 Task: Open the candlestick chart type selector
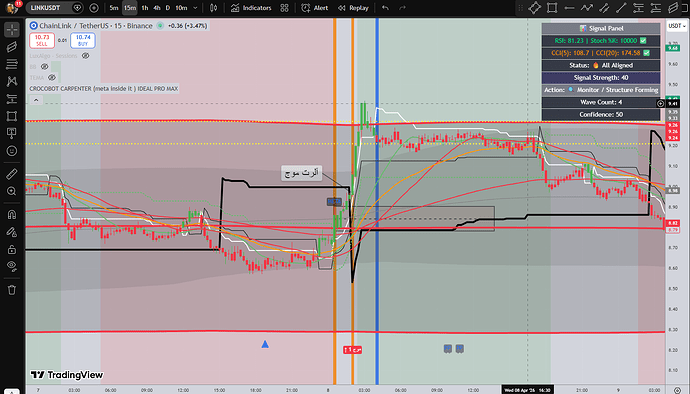point(213,8)
